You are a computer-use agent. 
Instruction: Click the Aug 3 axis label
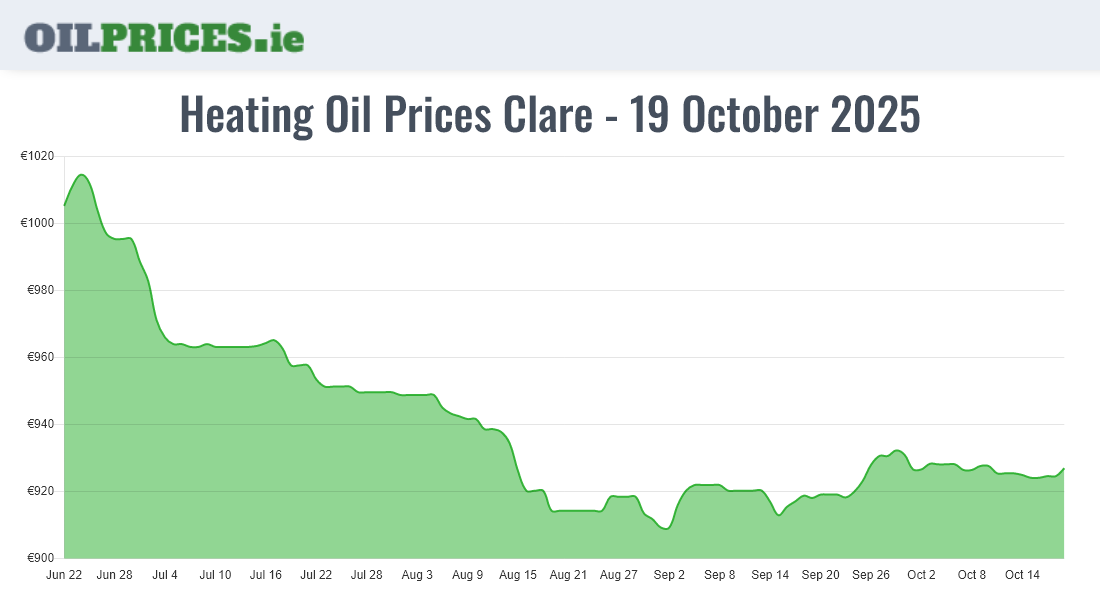coord(417,575)
